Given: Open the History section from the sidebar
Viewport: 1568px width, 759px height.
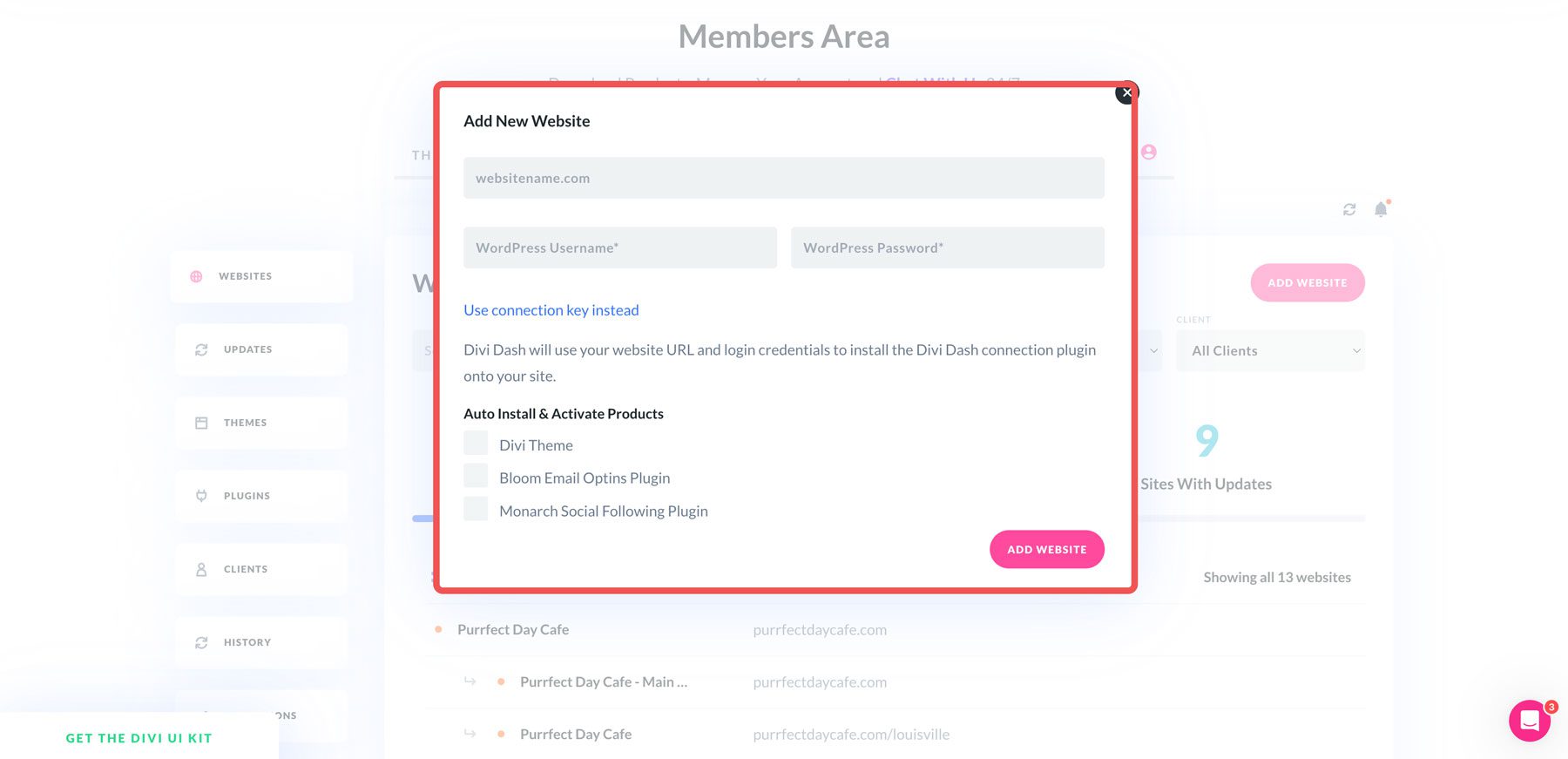Looking at the screenshot, I should [201, 642].
